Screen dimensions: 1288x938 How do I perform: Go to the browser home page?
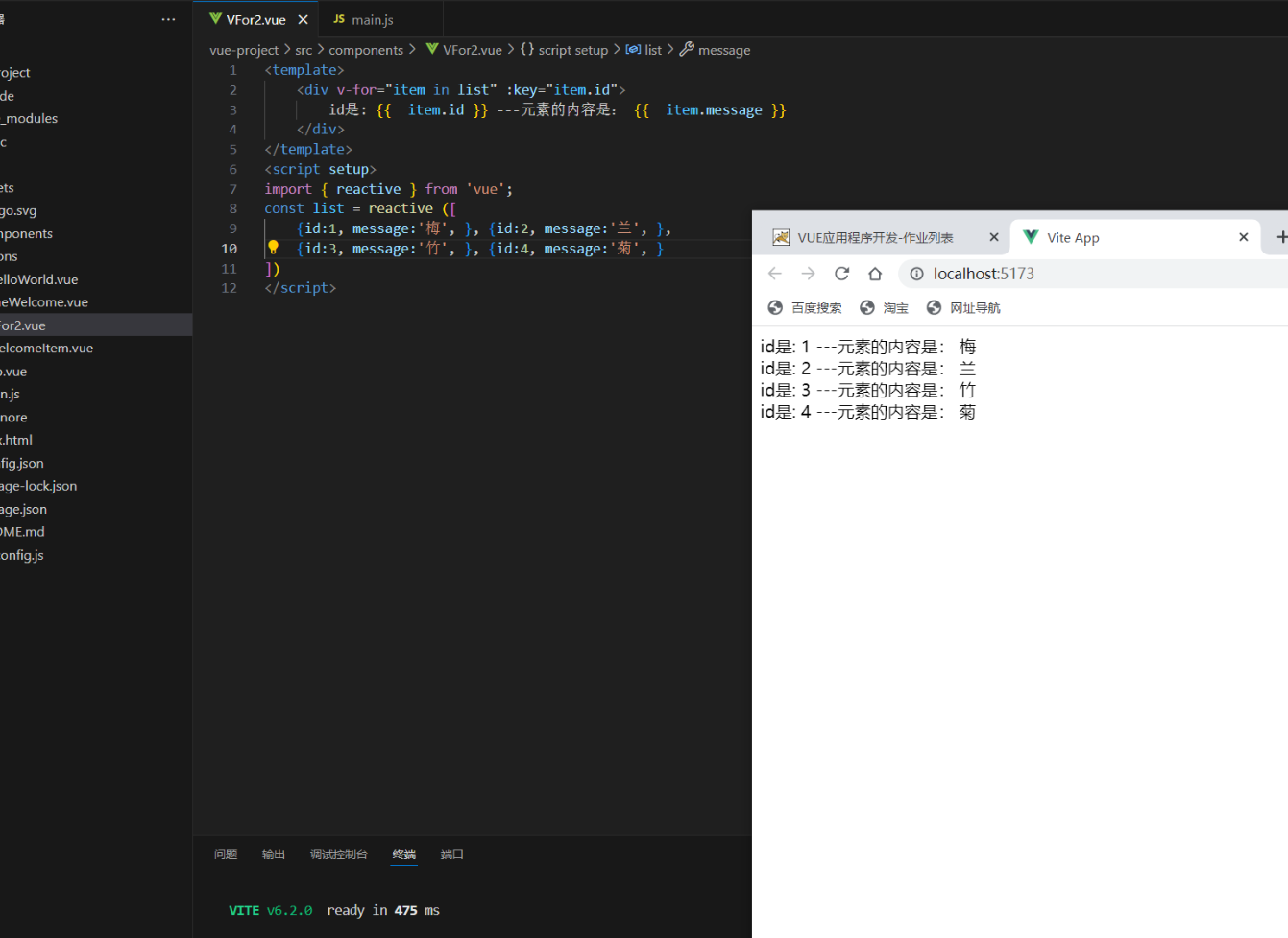(875, 274)
